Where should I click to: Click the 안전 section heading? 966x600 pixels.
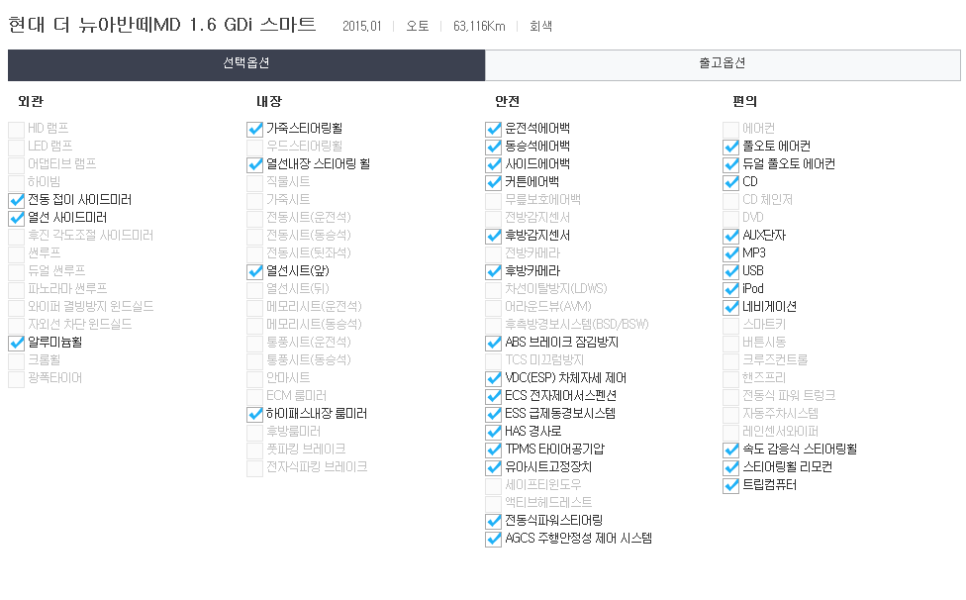pyautogui.click(x=507, y=102)
